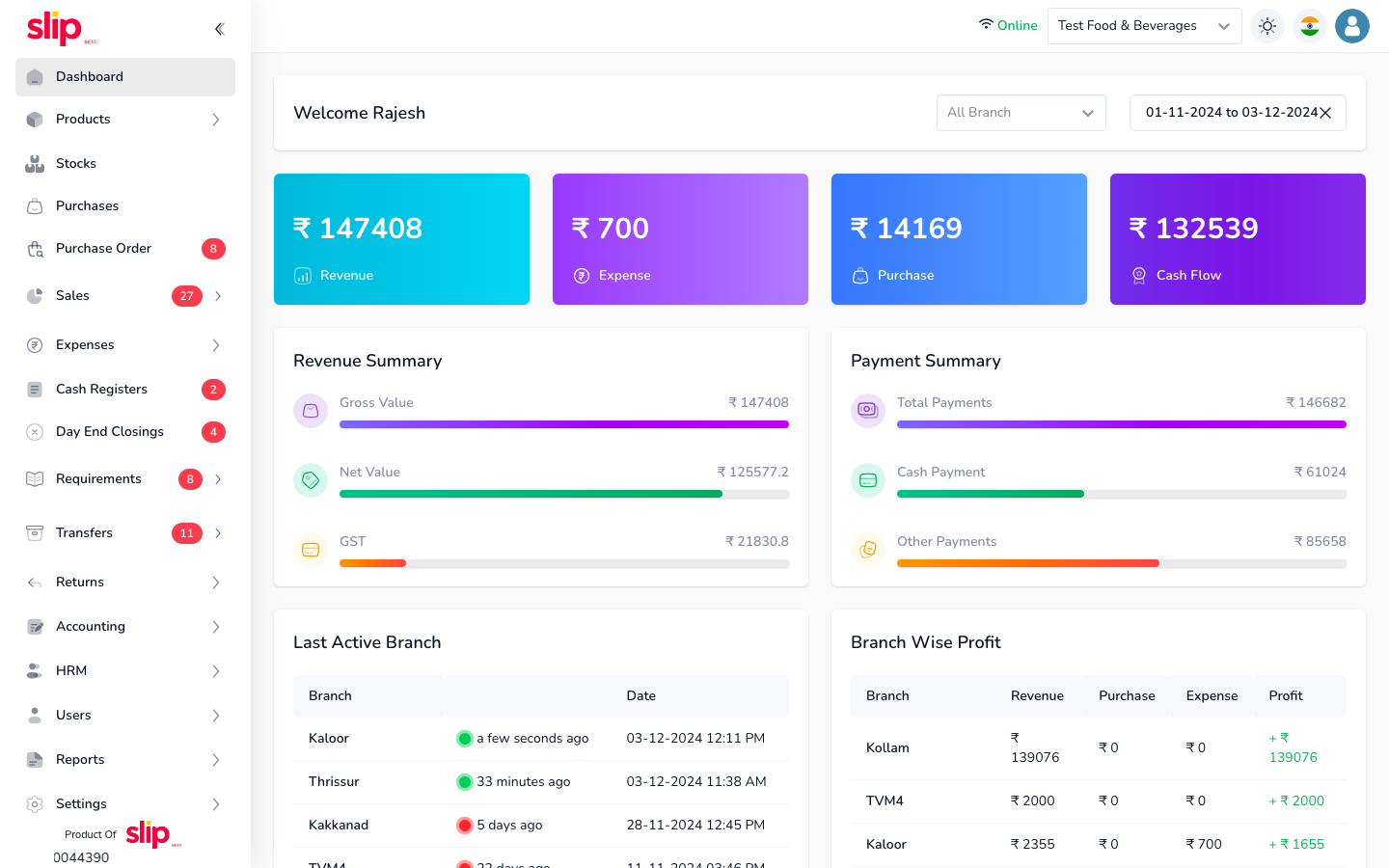
Task: Clear the date range with X
Action: 1325,113
